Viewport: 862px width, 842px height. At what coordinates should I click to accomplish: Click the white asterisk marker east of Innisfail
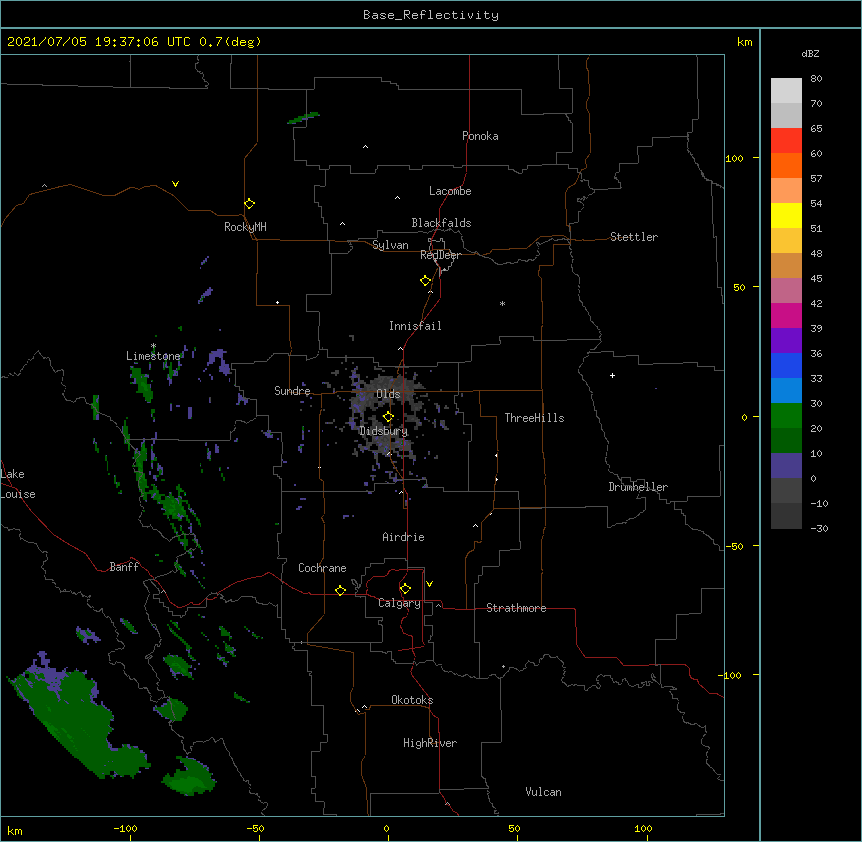[x=502, y=303]
